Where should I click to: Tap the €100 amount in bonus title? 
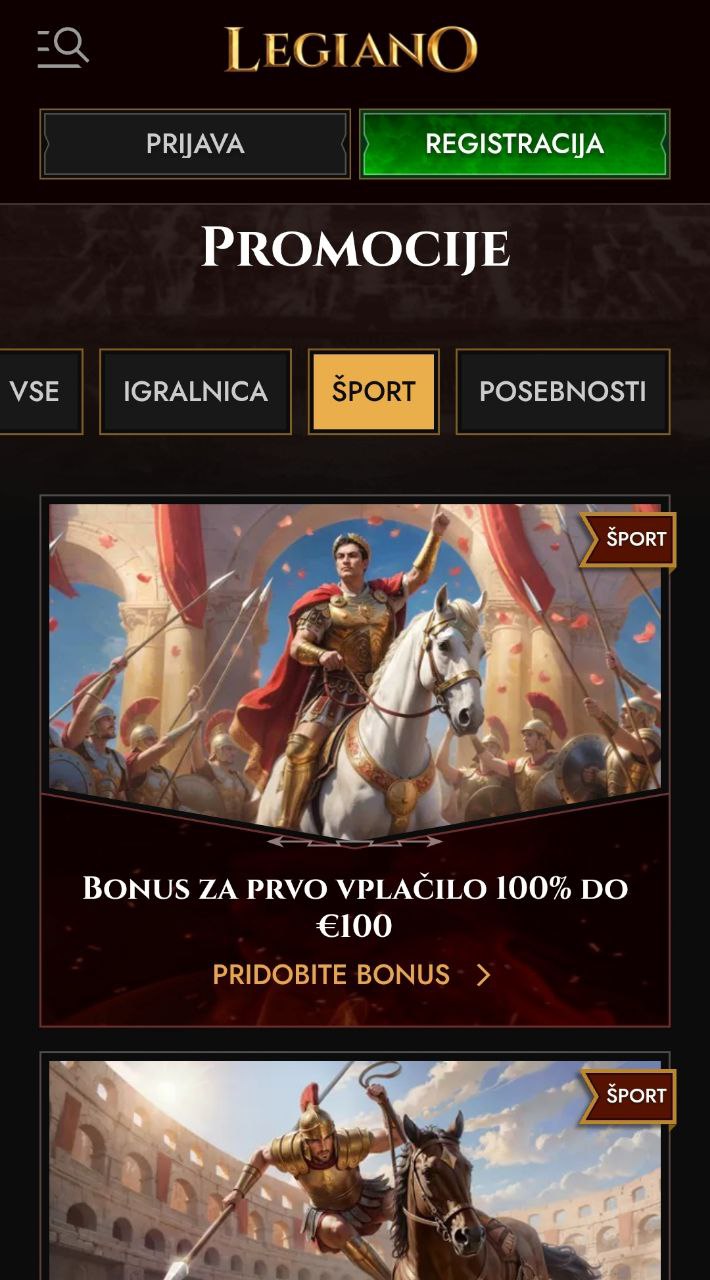354,927
